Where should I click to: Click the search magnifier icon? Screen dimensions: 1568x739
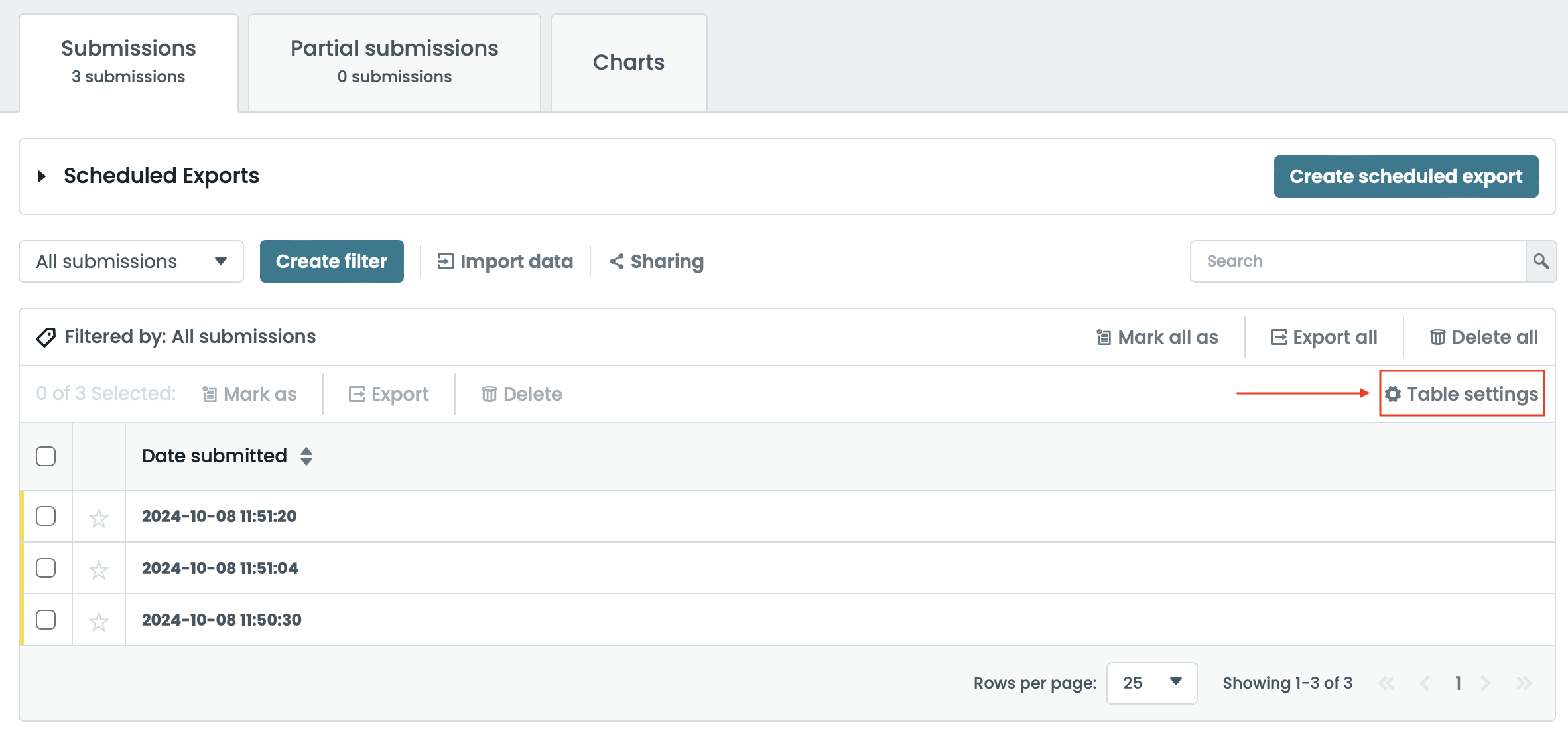point(1541,261)
